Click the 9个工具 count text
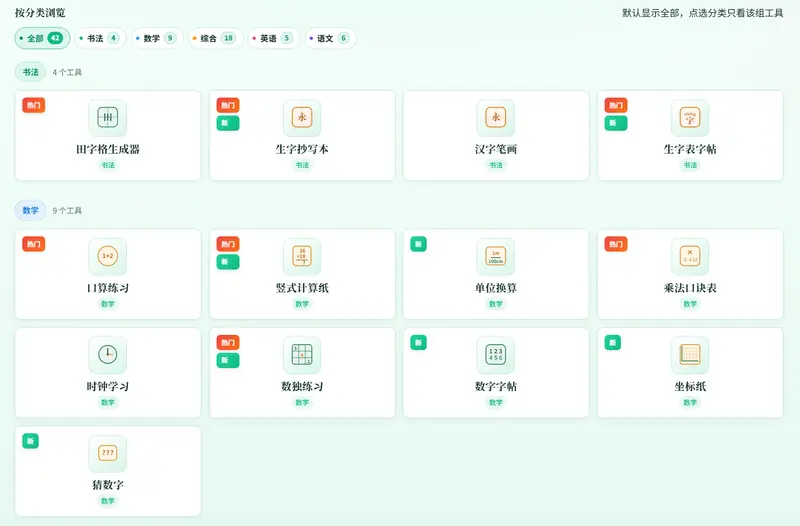 tap(67, 211)
